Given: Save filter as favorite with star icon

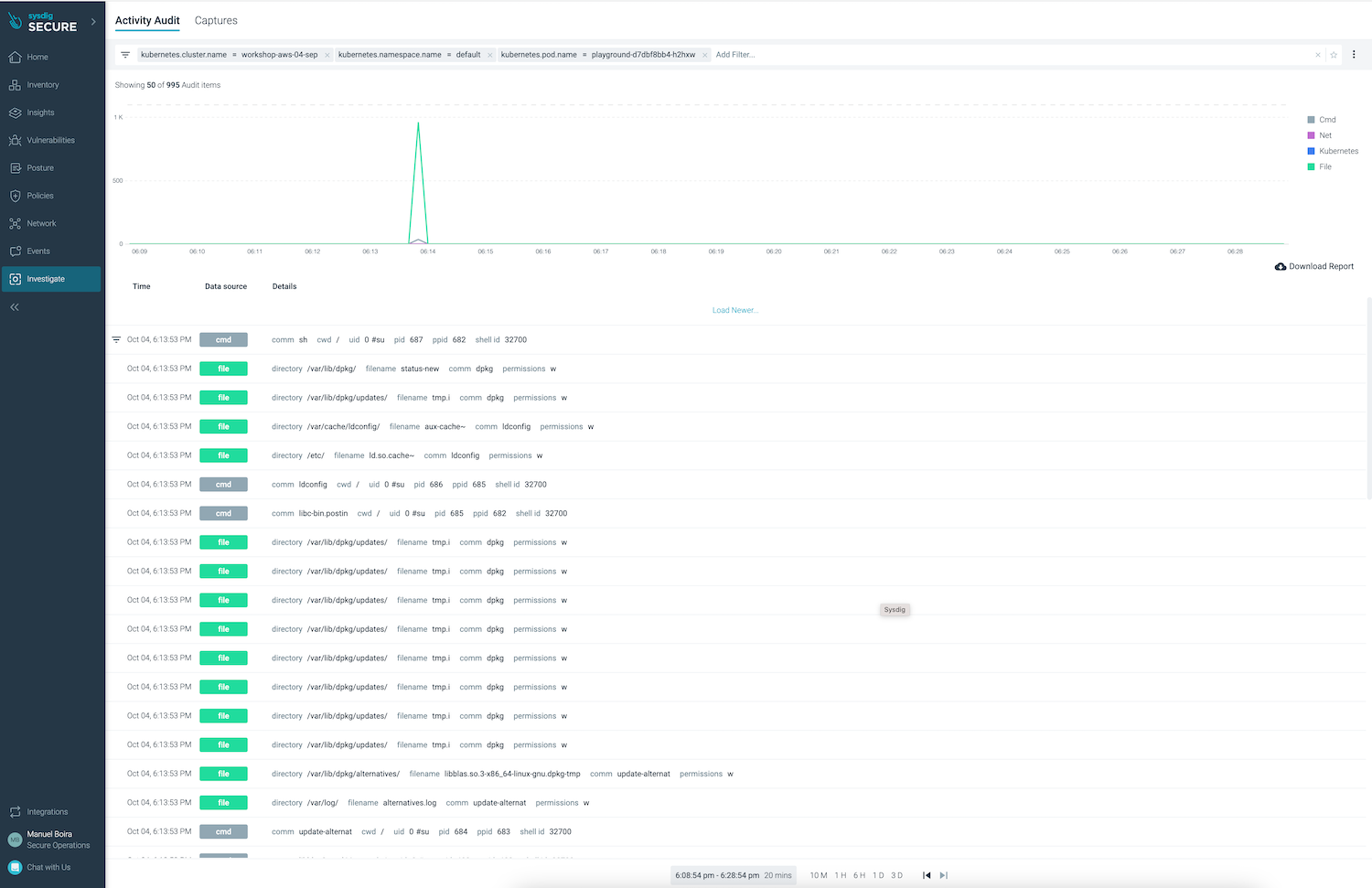Looking at the screenshot, I should pyautogui.click(x=1334, y=55).
